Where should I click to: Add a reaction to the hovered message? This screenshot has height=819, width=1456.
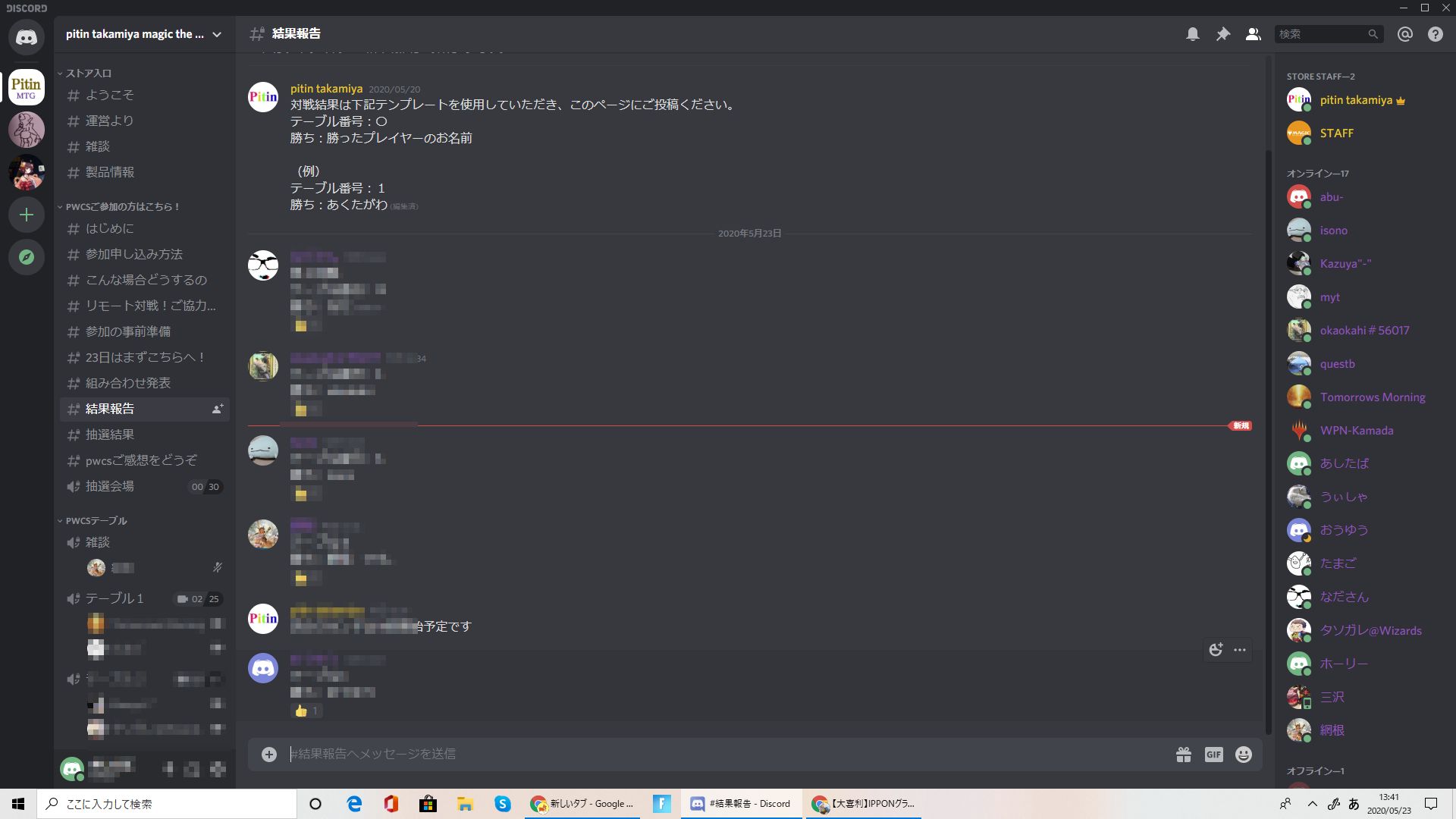1216,649
